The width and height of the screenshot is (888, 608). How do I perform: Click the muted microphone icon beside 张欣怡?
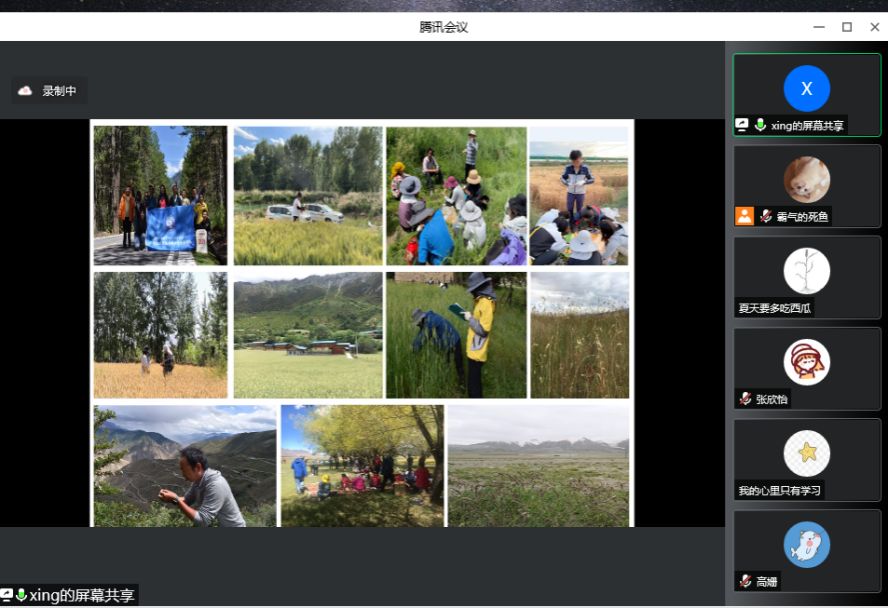[745, 399]
